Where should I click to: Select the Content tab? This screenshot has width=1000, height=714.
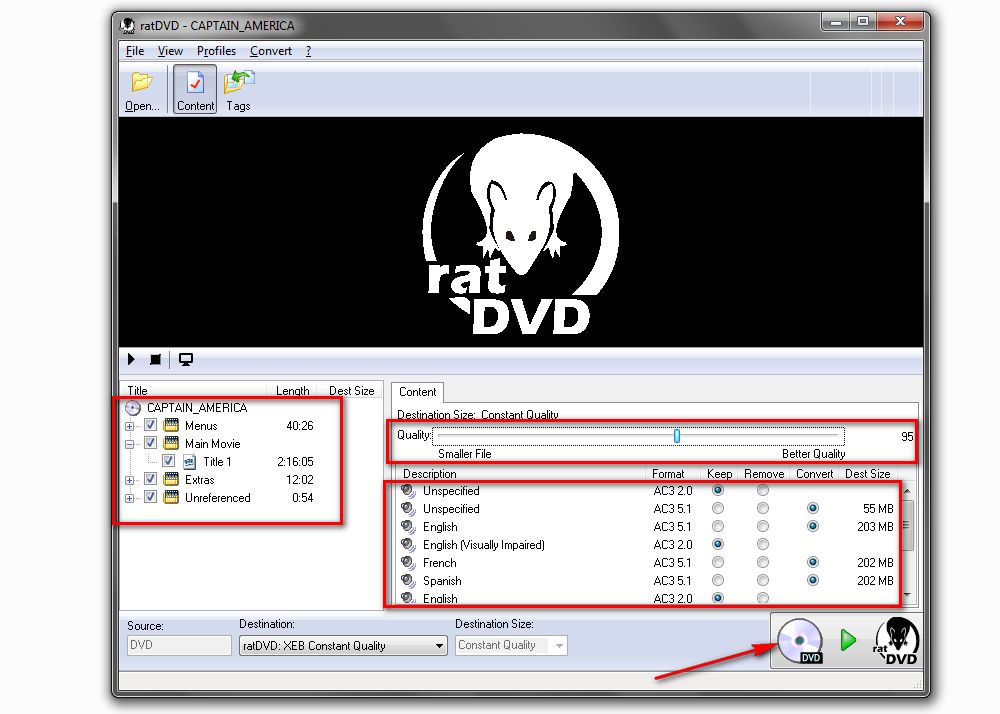tap(417, 392)
